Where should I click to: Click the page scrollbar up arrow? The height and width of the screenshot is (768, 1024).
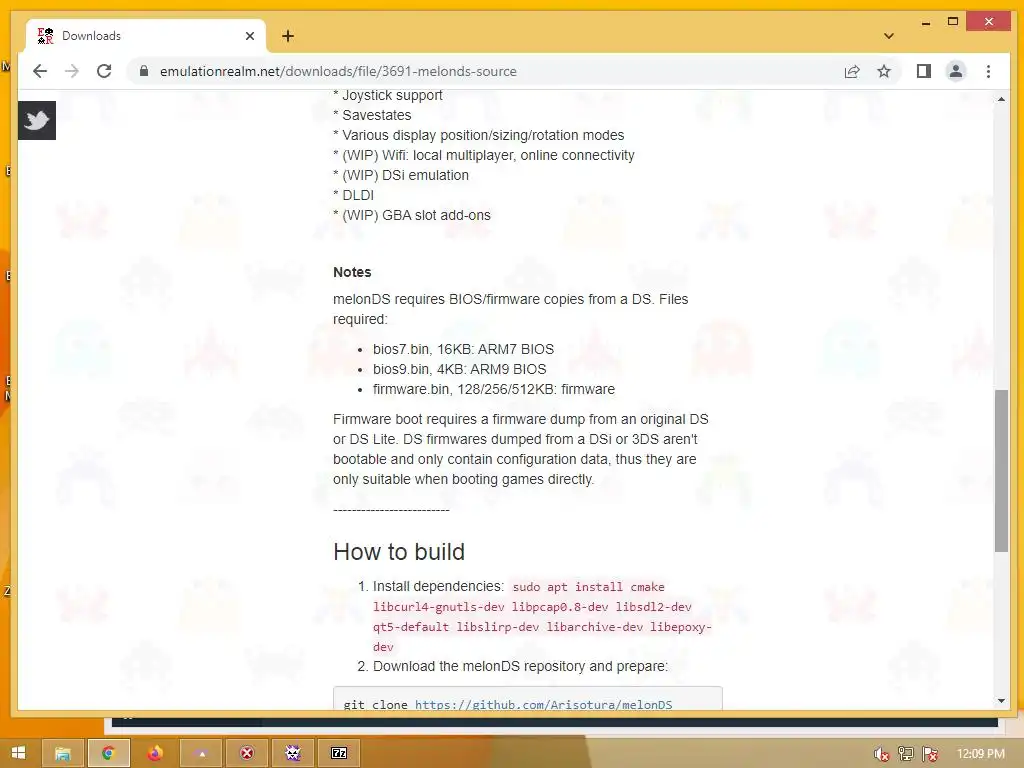(1000, 99)
